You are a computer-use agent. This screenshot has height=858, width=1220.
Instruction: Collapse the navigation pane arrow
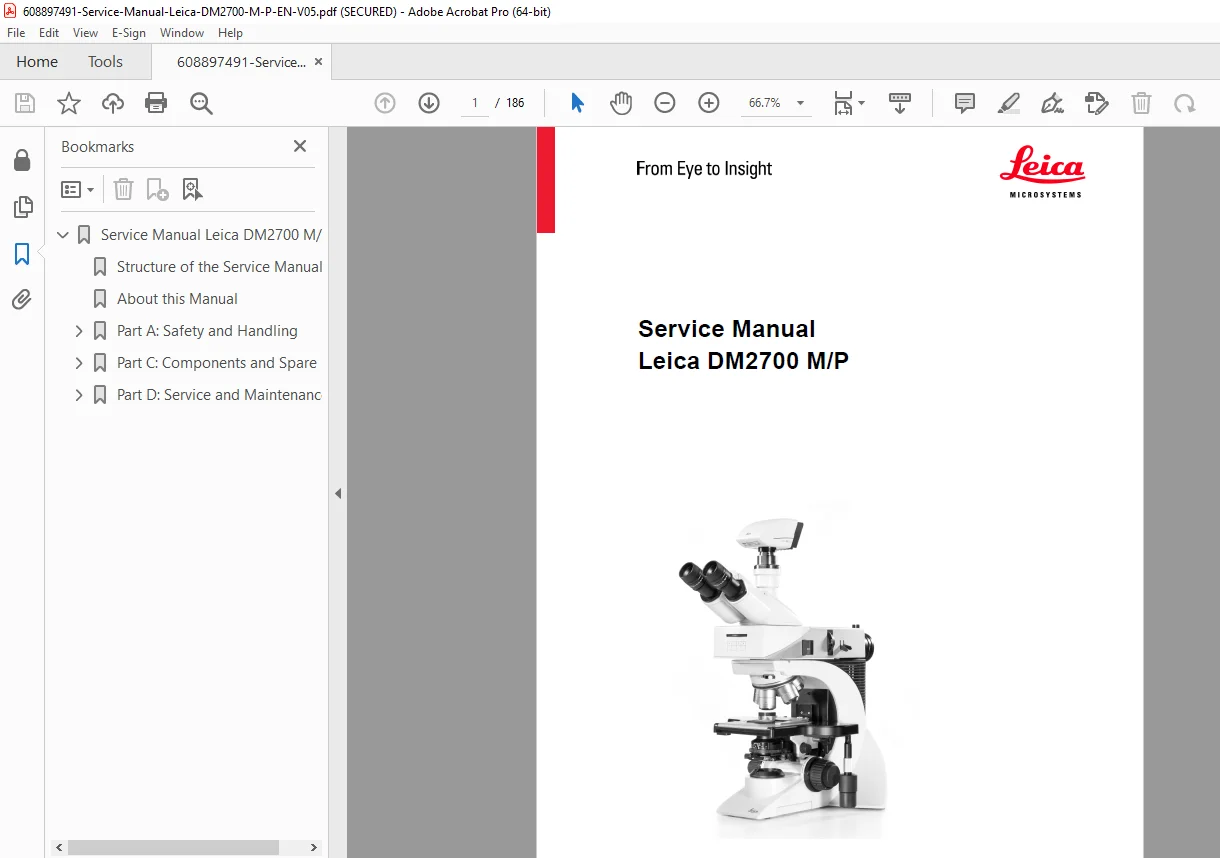338,493
